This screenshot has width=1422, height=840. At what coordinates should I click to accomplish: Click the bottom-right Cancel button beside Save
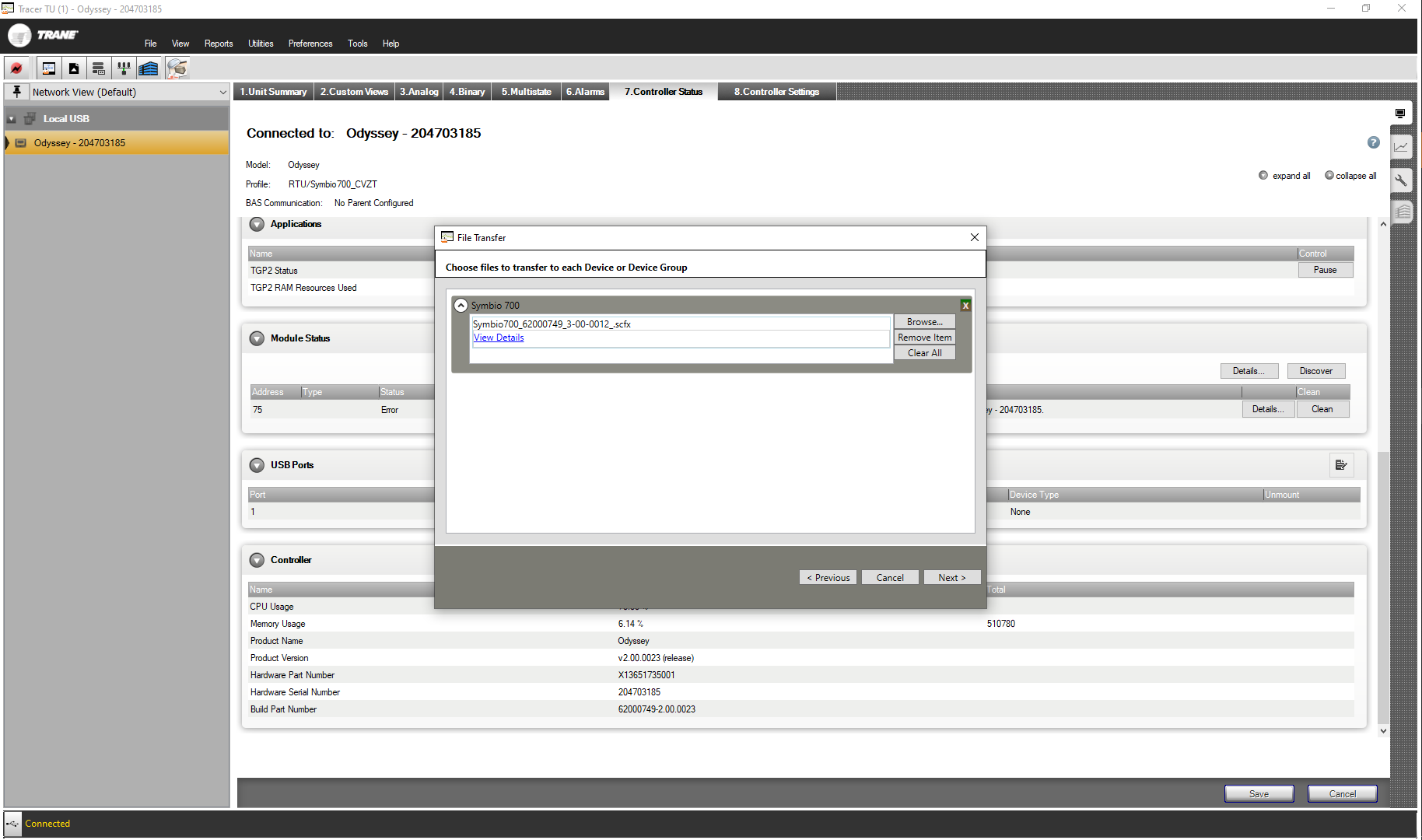[1343, 794]
